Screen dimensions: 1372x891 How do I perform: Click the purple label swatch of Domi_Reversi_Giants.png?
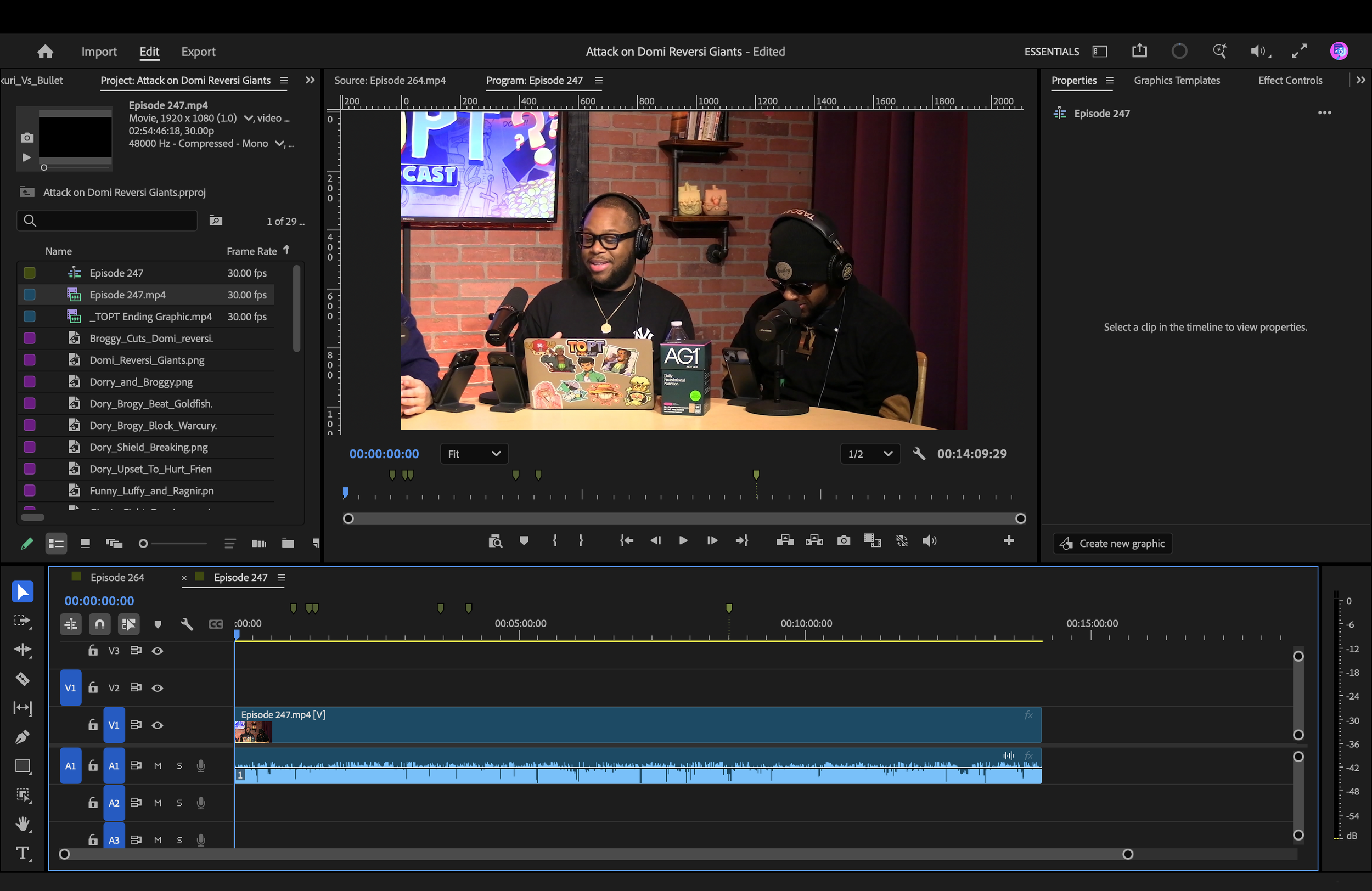click(x=30, y=360)
